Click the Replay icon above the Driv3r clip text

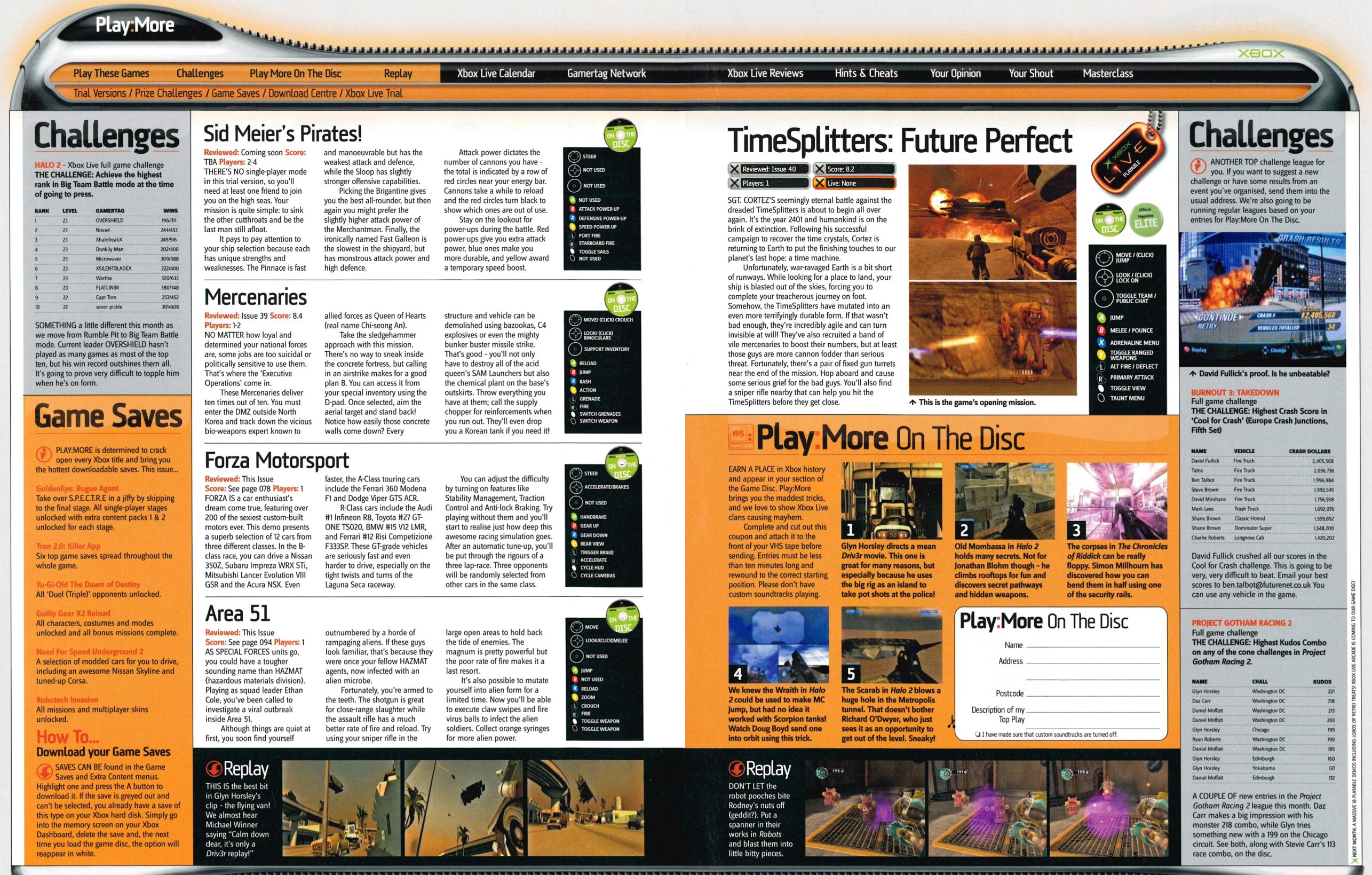(x=214, y=769)
